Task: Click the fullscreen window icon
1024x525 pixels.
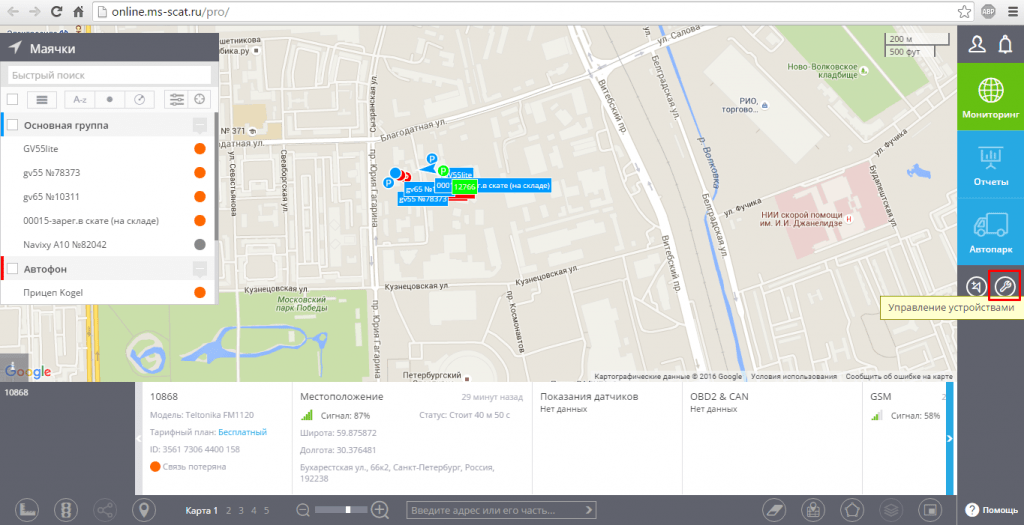Action: 931,510
